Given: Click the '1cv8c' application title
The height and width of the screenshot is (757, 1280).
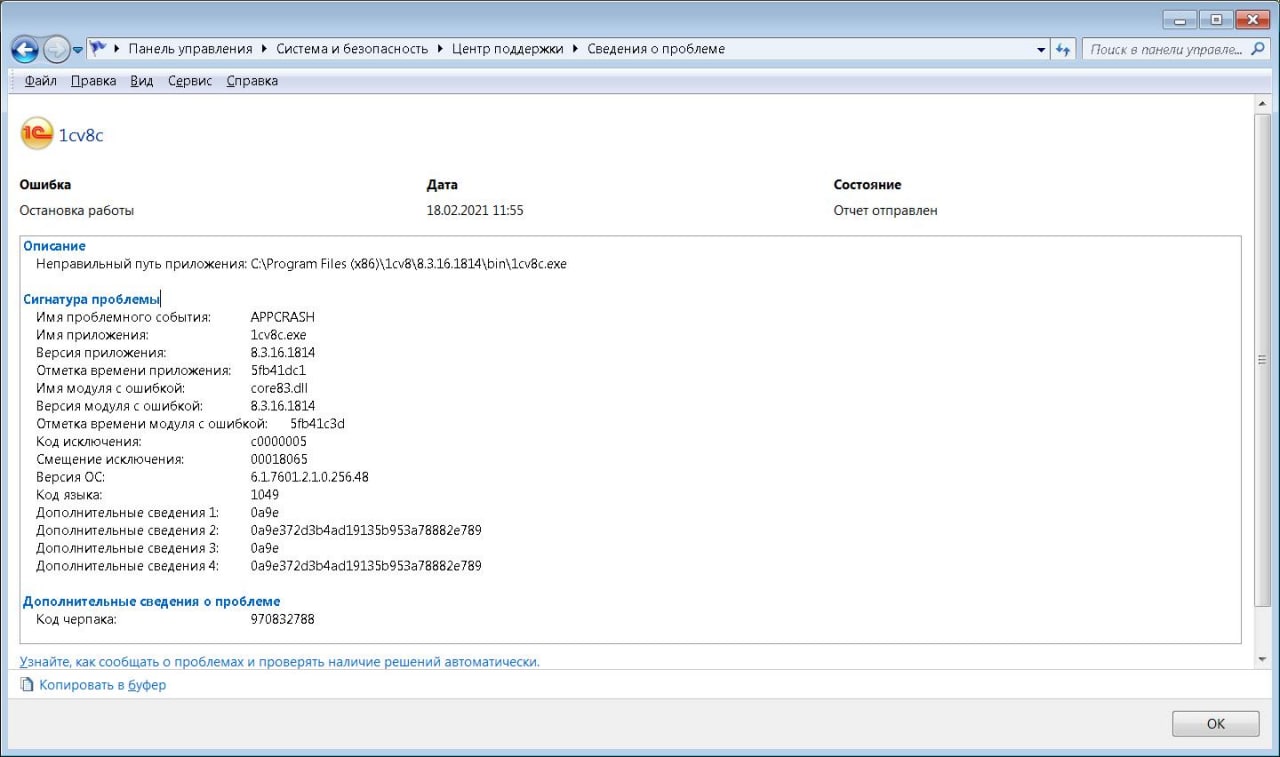Looking at the screenshot, I should (x=81, y=135).
